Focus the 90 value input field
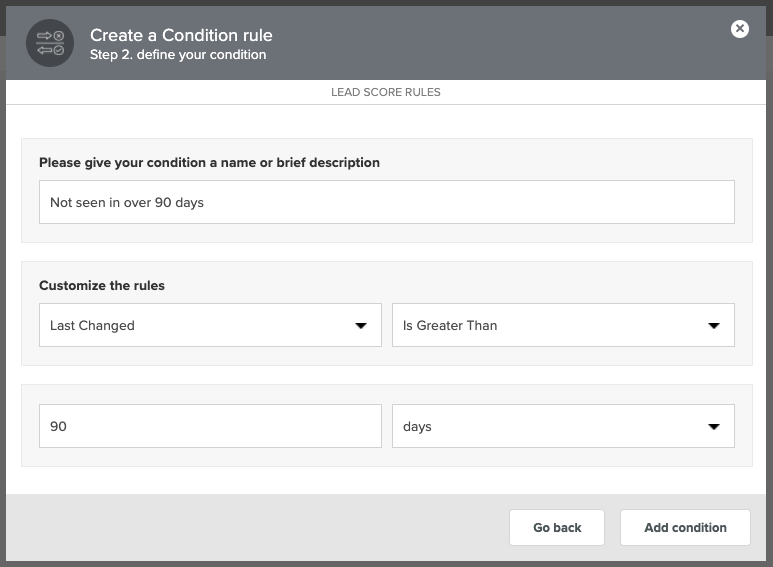 click(x=210, y=426)
